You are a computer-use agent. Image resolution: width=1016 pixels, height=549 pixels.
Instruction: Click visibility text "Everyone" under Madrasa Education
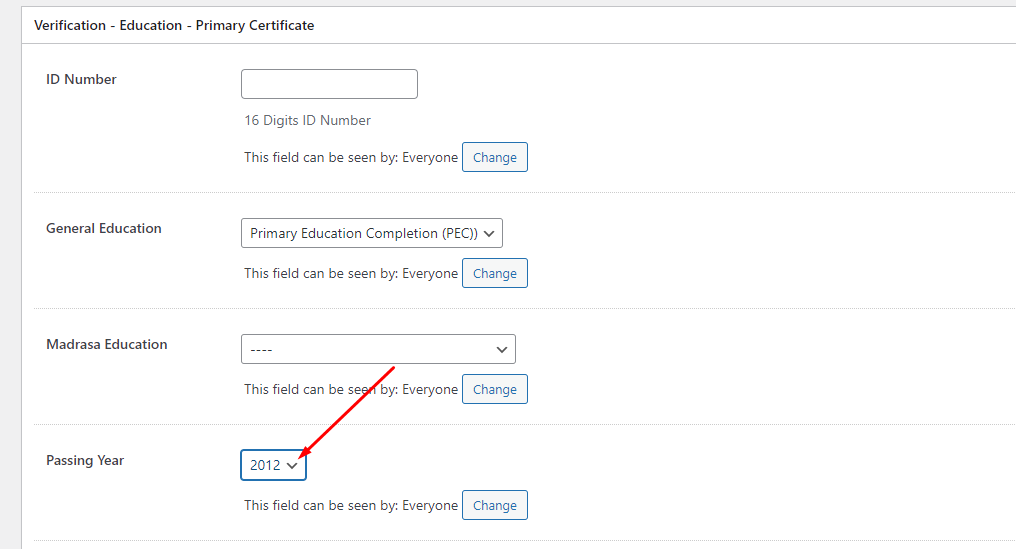click(x=430, y=389)
